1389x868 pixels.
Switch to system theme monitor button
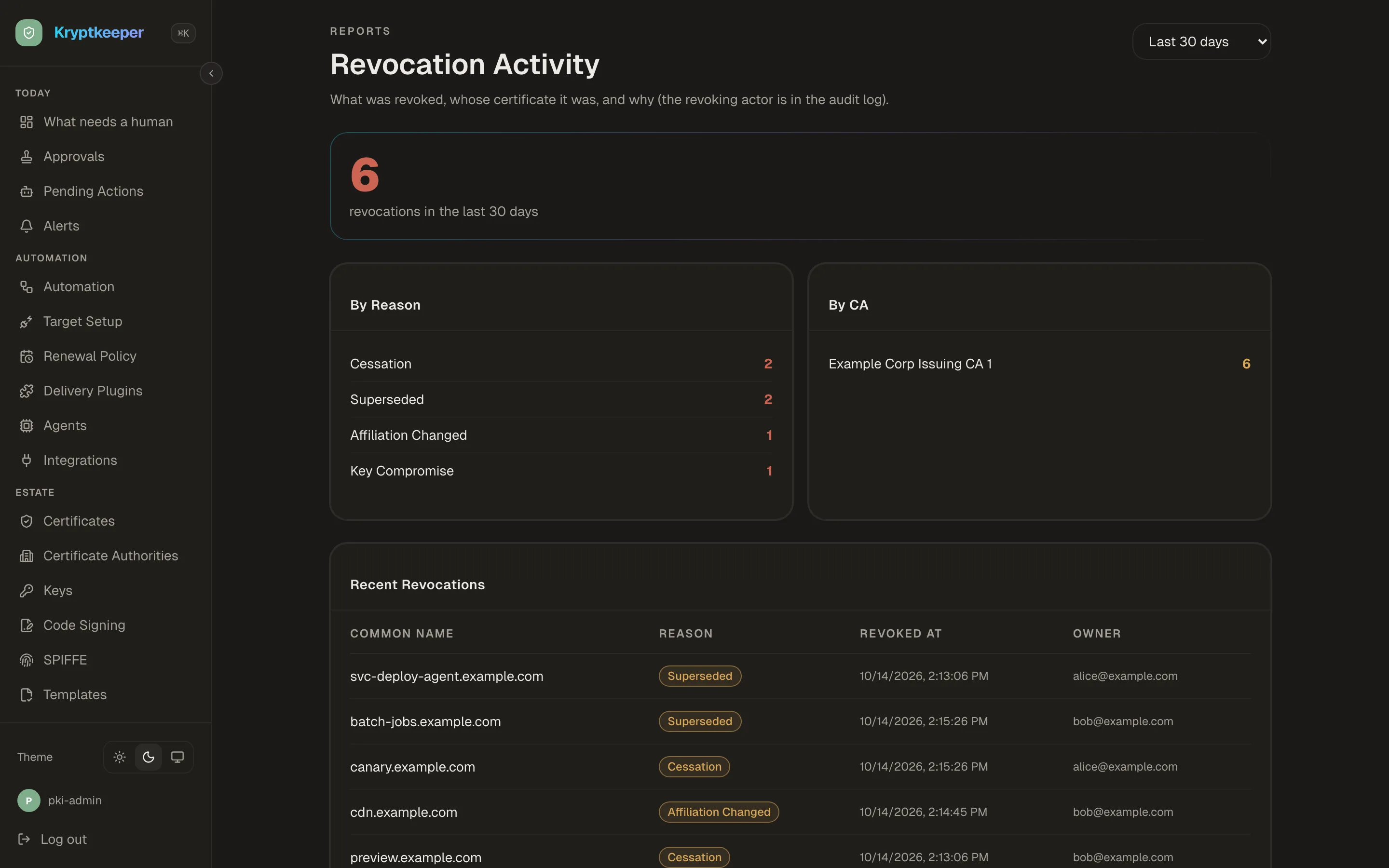(177, 757)
